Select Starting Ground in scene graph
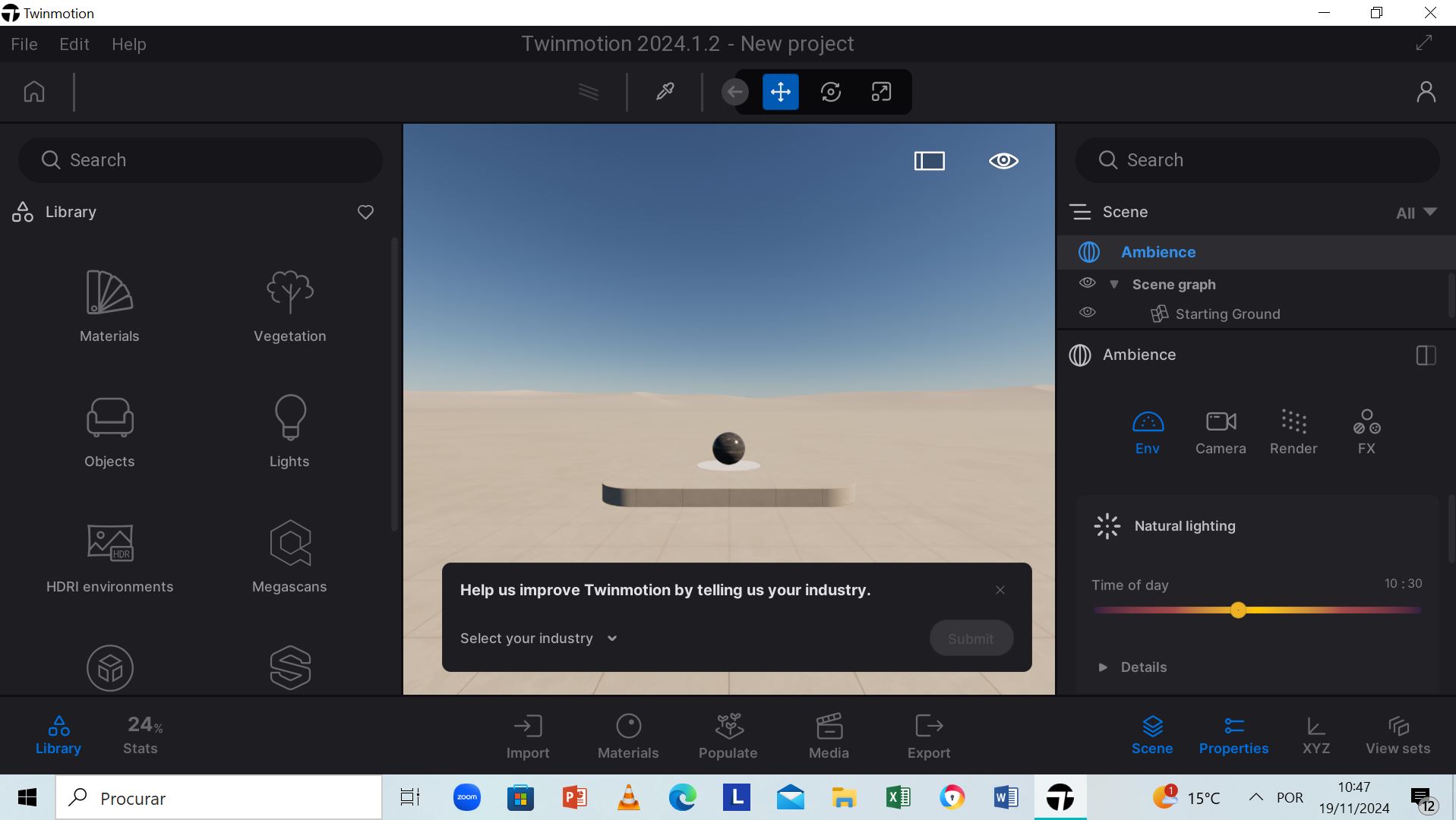 (1227, 314)
